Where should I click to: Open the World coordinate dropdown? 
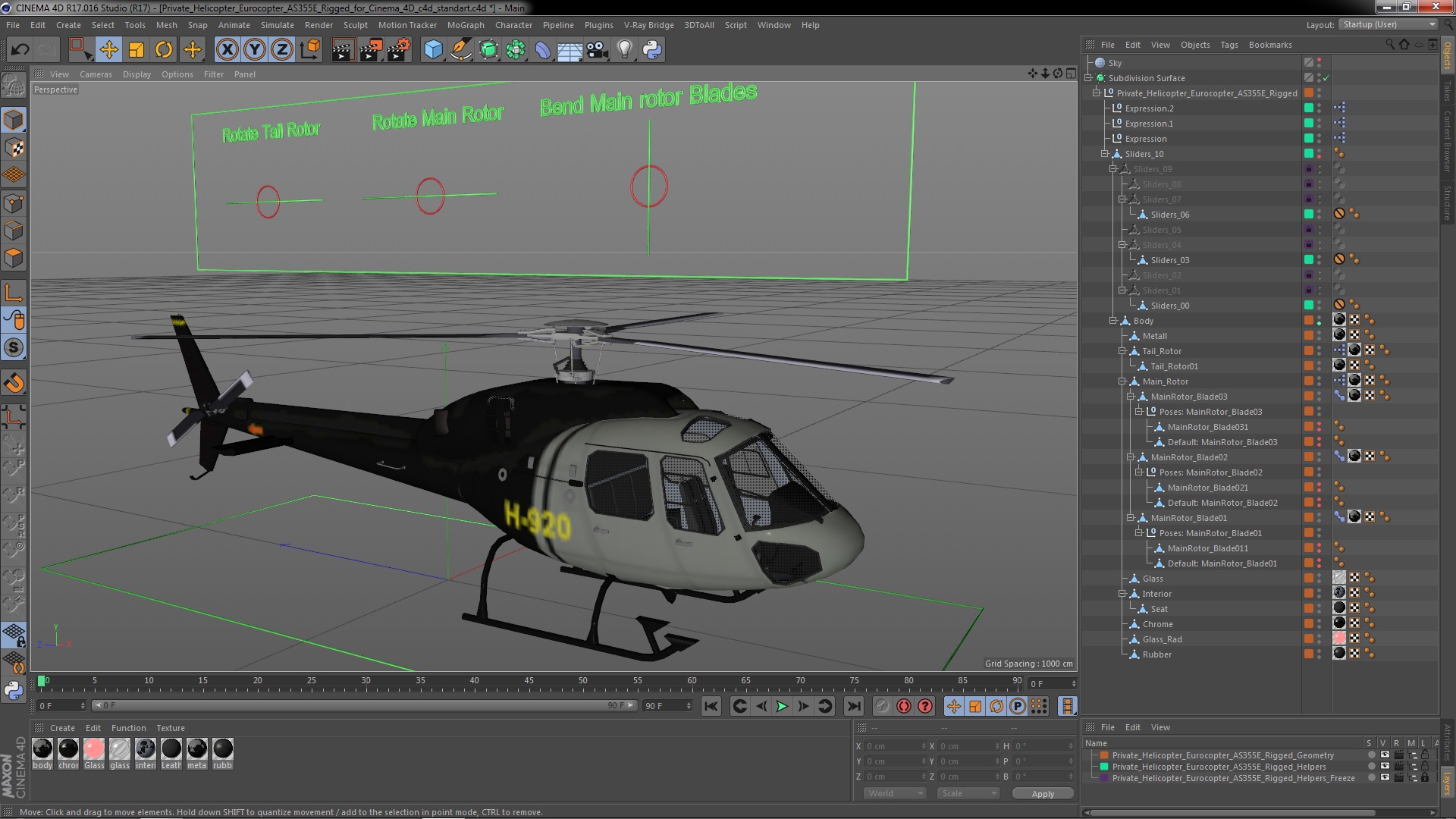pos(895,793)
